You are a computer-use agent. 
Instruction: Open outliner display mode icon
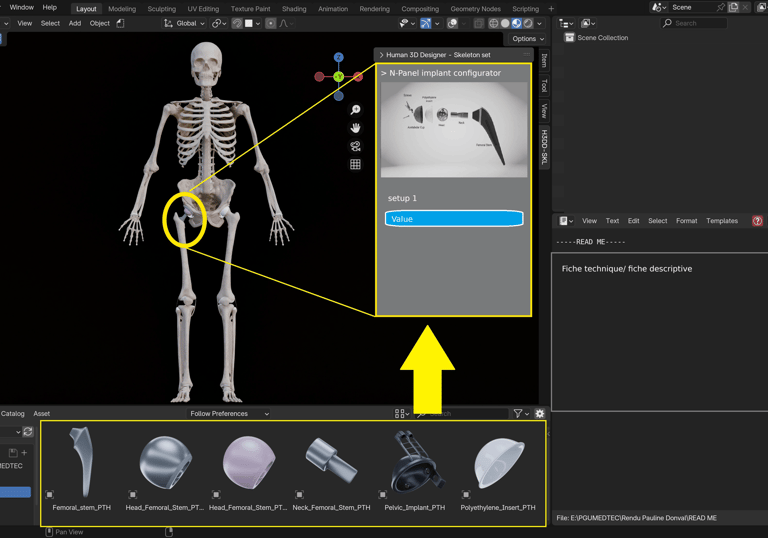tap(566, 23)
